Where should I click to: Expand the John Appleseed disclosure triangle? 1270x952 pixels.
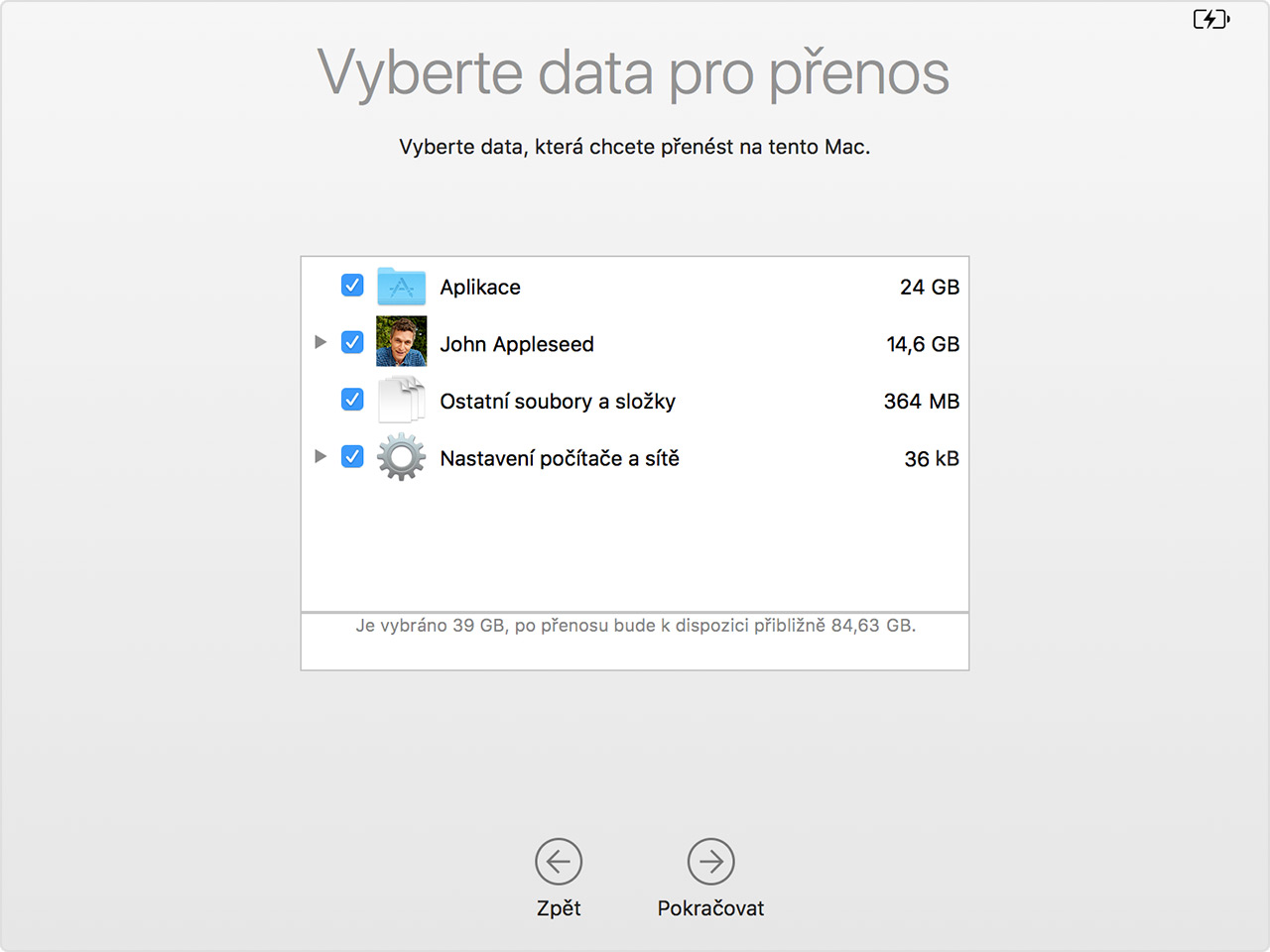[x=320, y=342]
